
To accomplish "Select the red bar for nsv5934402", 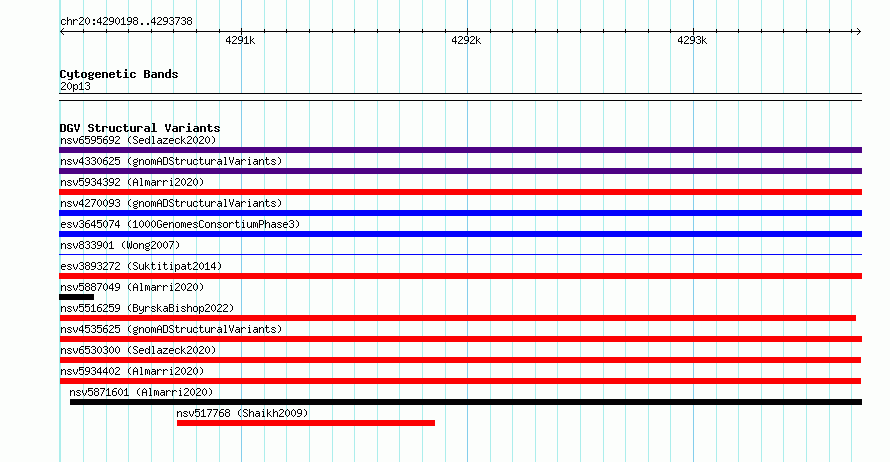I will pyautogui.click(x=460, y=381).
